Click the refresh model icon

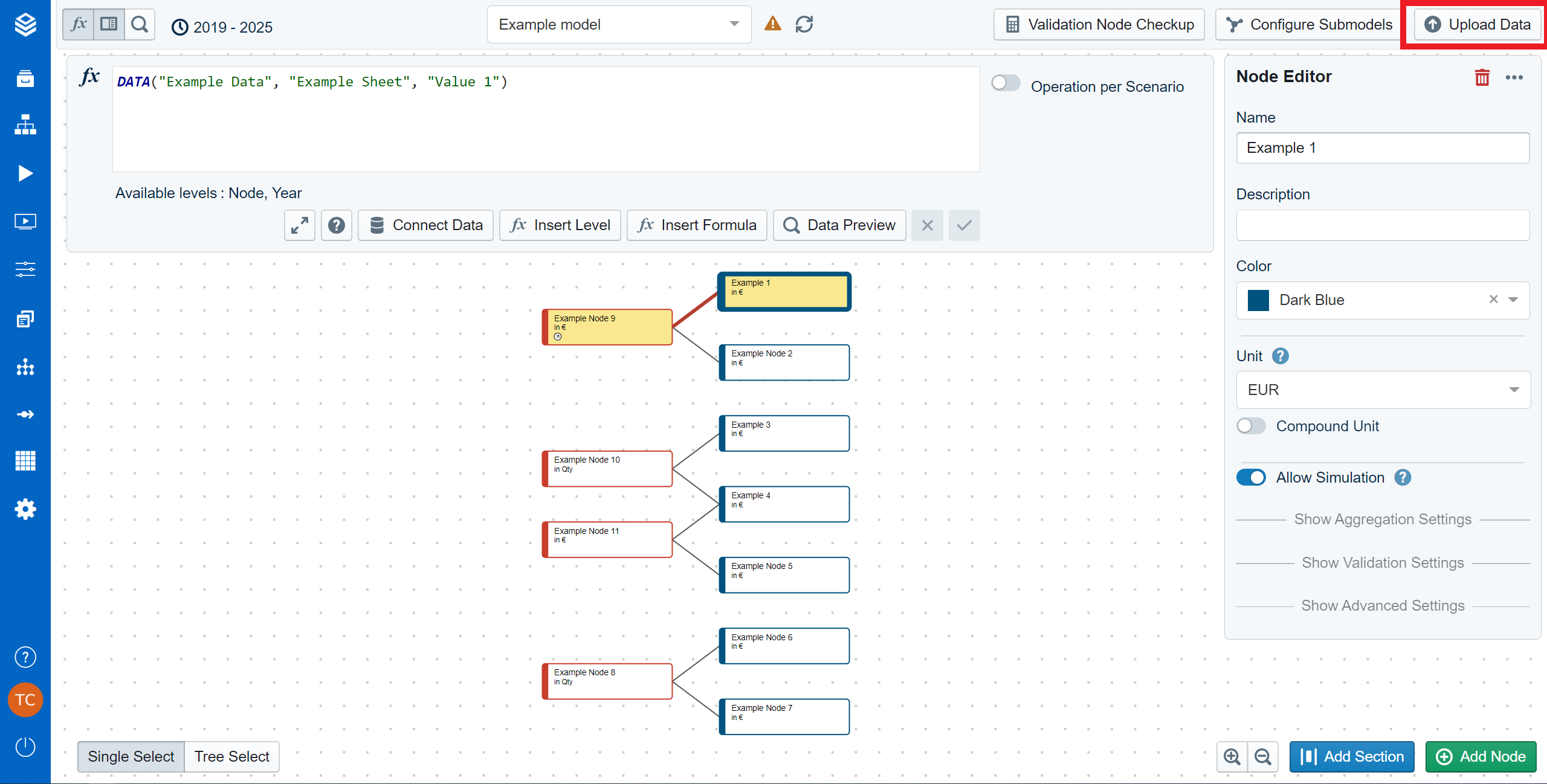(x=804, y=25)
